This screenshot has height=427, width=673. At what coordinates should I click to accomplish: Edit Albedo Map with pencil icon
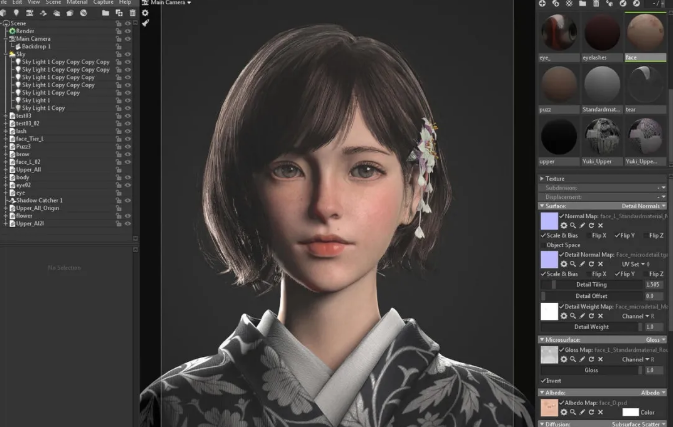coord(582,412)
